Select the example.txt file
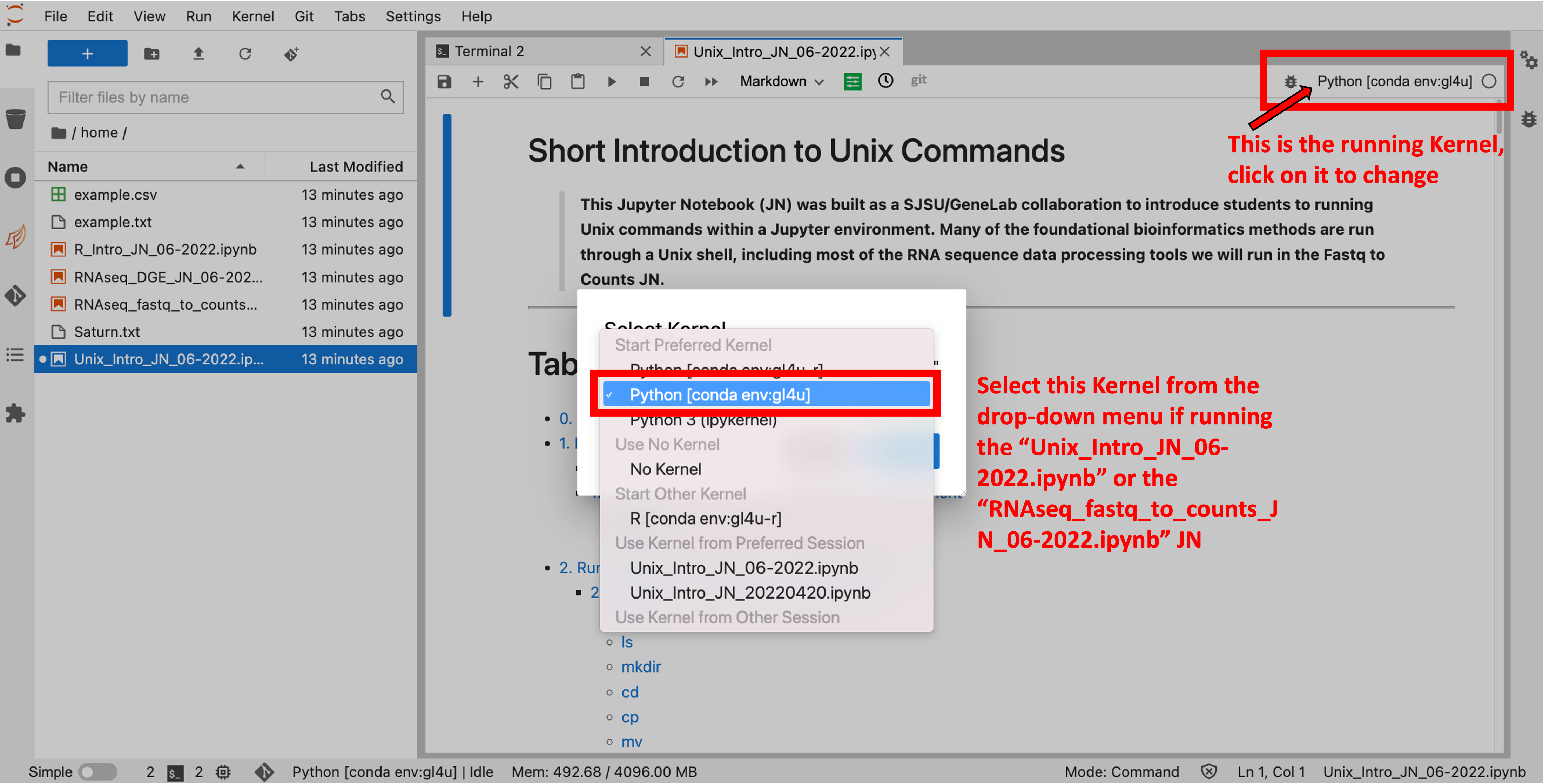 pyautogui.click(x=226, y=222)
